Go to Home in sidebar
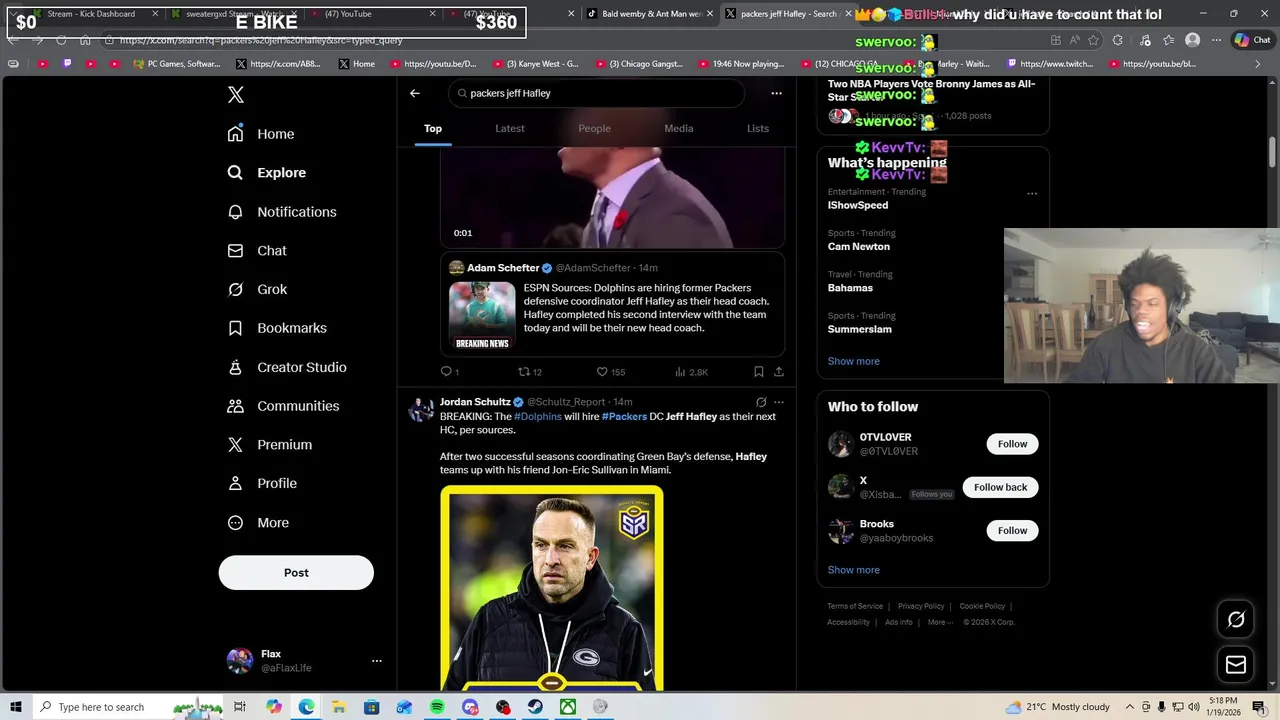Screen dimensions: 1280x720 click(x=261, y=134)
